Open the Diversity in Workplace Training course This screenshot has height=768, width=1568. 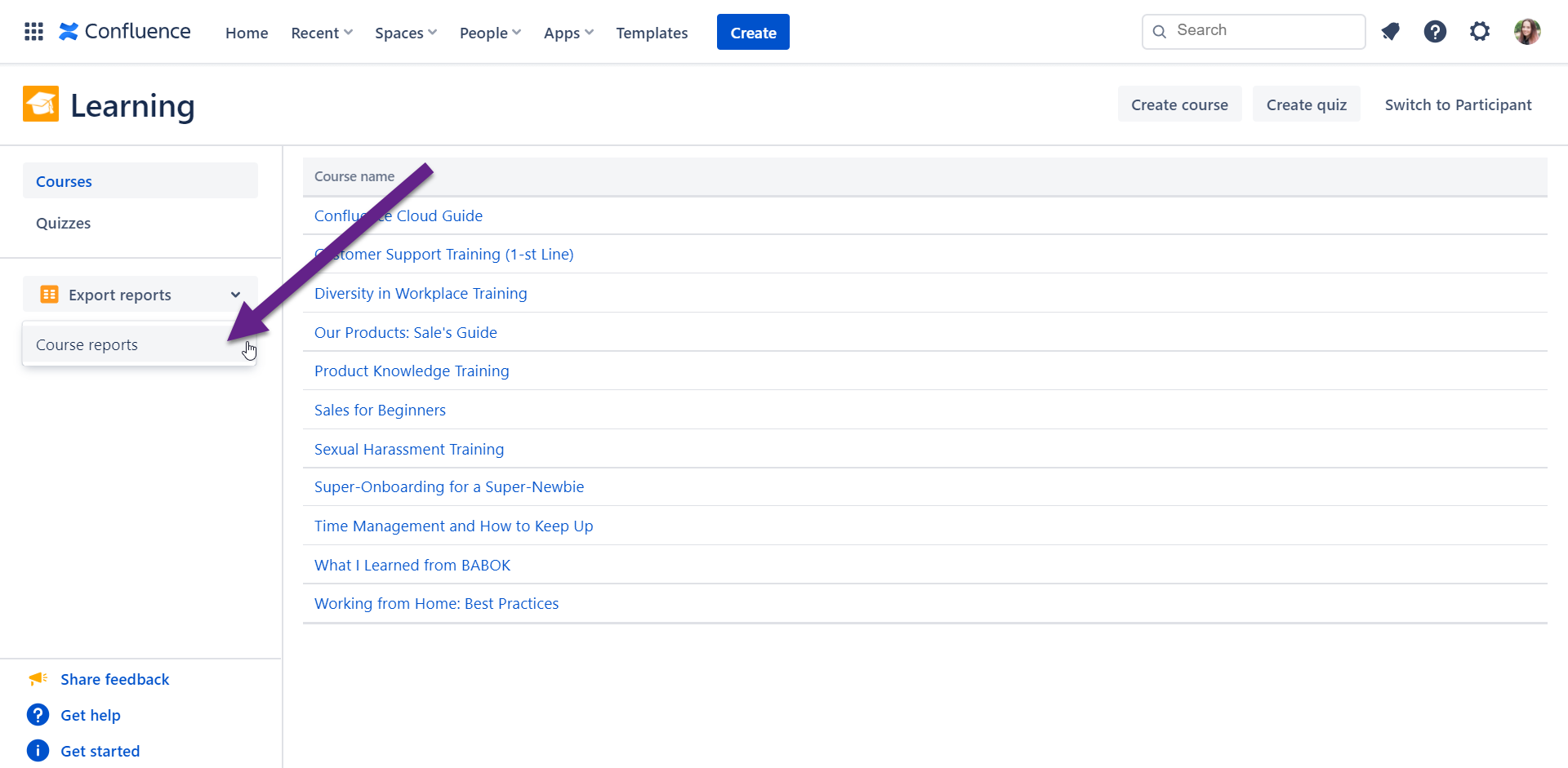[421, 293]
